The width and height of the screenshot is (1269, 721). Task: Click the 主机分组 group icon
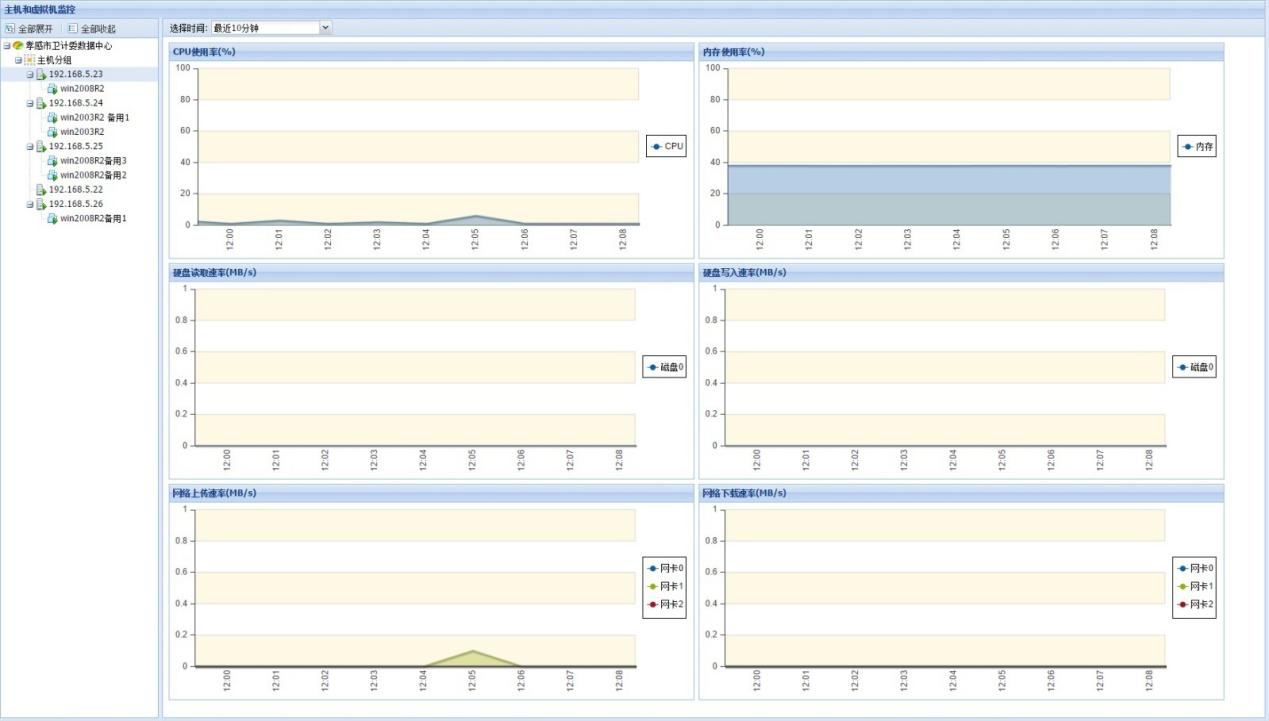pos(29,60)
